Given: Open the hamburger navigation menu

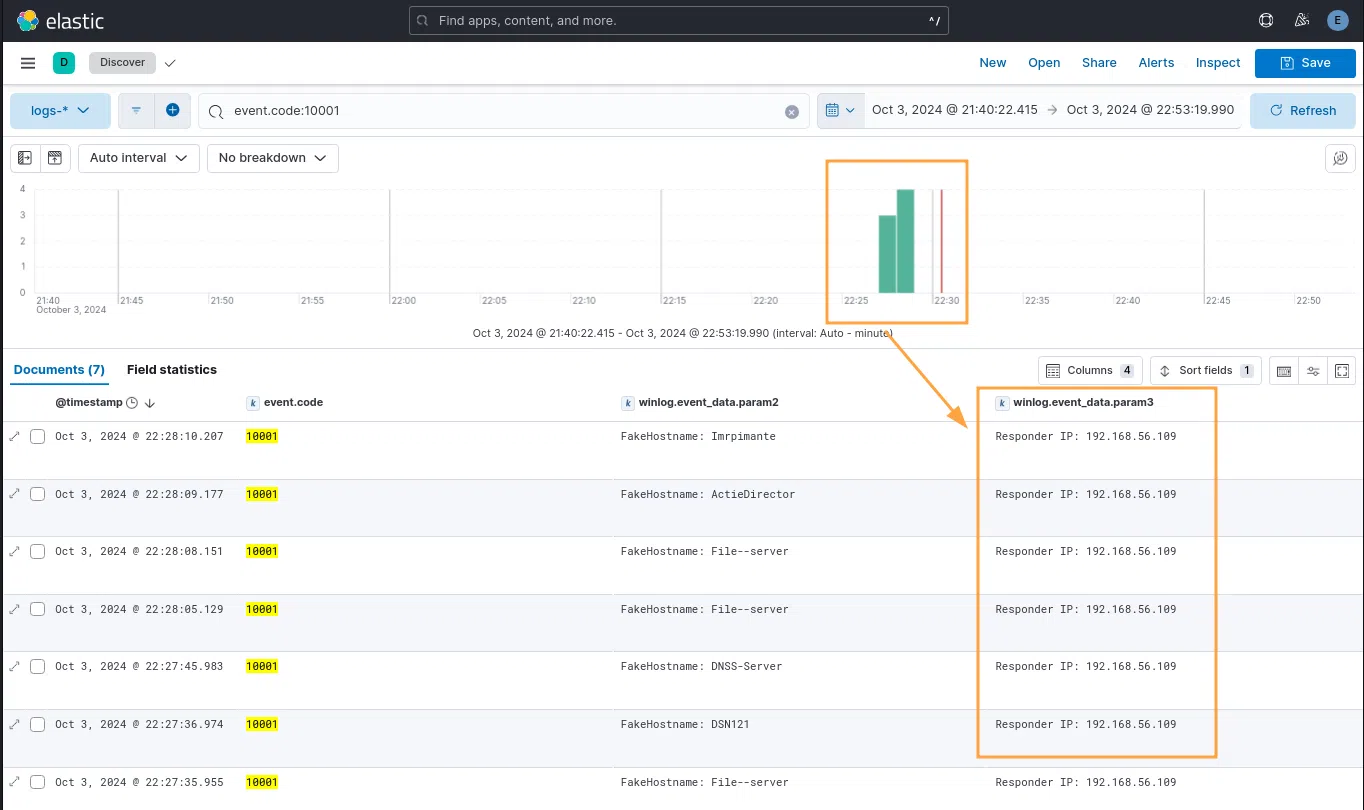Looking at the screenshot, I should pyautogui.click(x=28, y=63).
